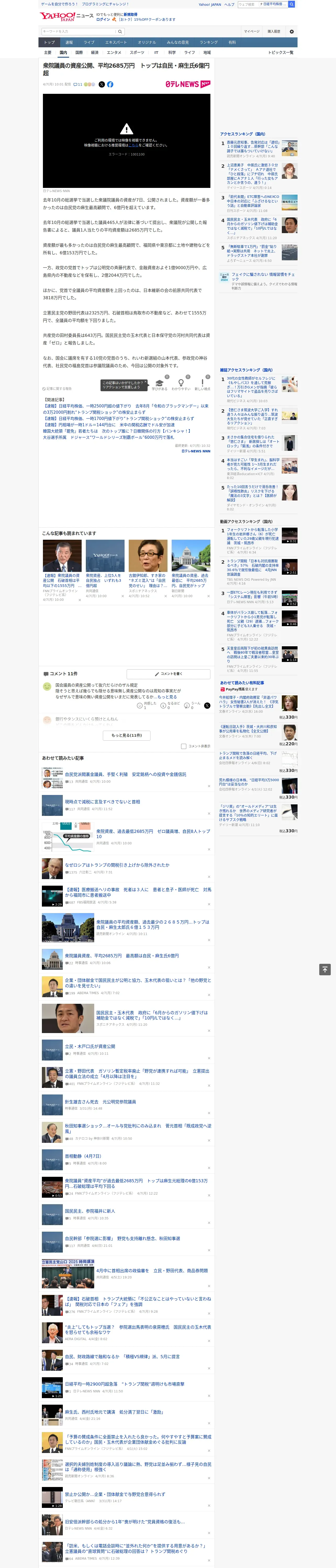336x1568 pixels.
Task: Select the 国内 category tab
Action: tap(63, 52)
